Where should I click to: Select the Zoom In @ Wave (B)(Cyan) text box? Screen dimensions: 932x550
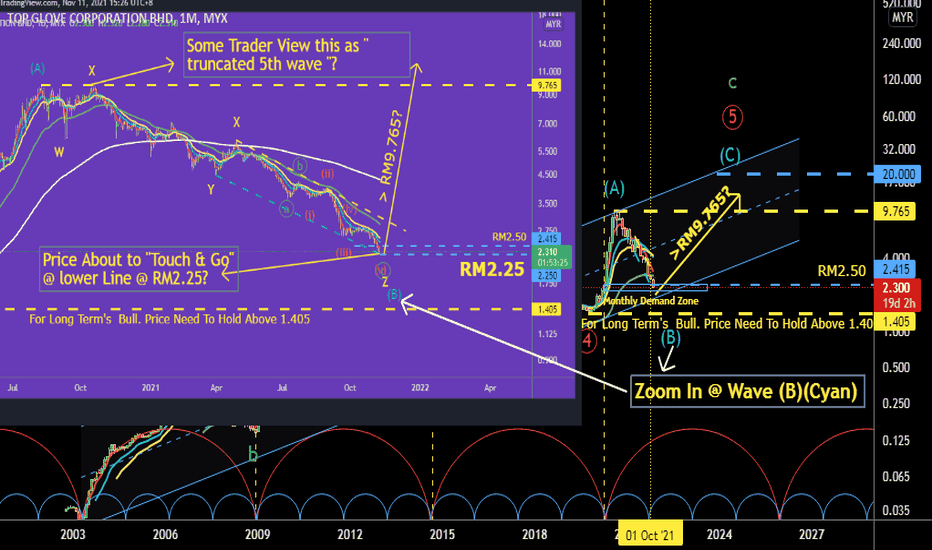pyautogui.click(x=747, y=391)
